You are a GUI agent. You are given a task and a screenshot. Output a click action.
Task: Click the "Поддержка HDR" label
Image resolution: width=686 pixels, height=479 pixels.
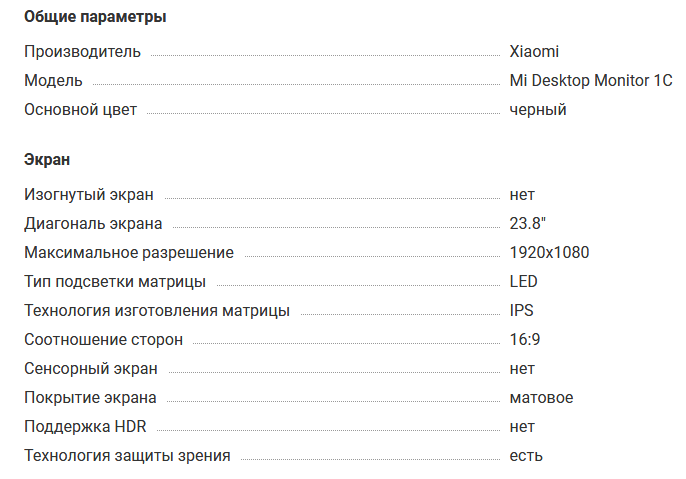[85, 427]
